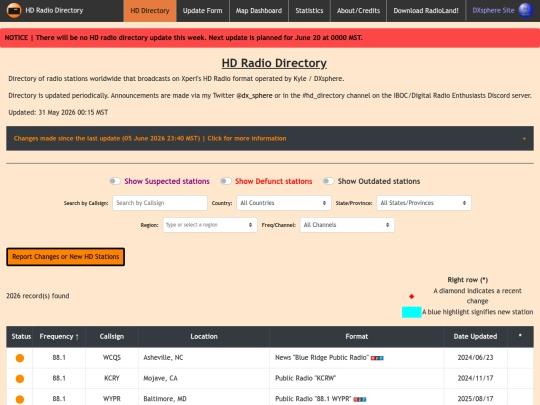Viewport: 540px width, 405px height.
Task: Click the orange status dot for WYPR
Action: click(20, 399)
